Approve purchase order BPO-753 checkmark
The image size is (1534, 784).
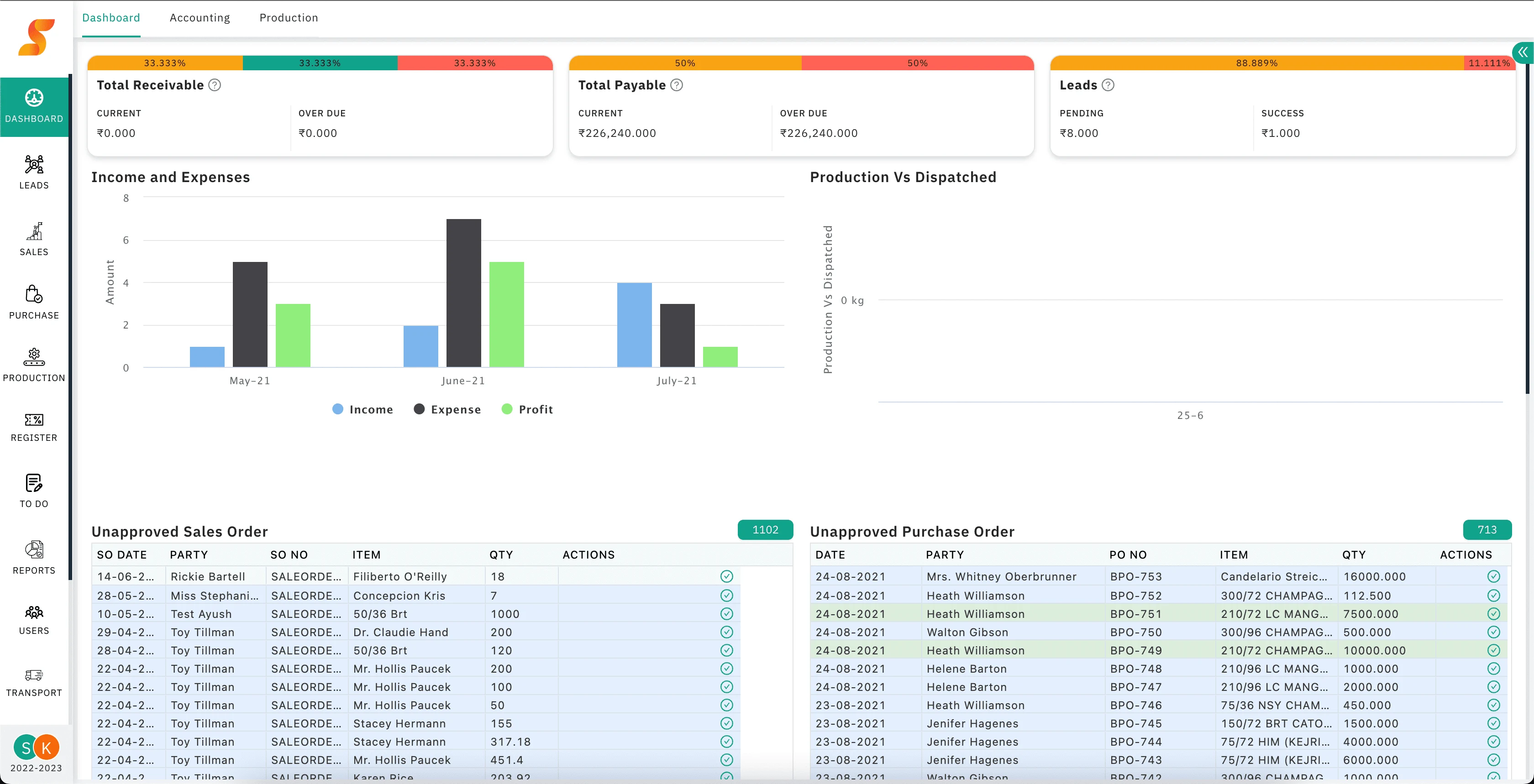(1493, 576)
